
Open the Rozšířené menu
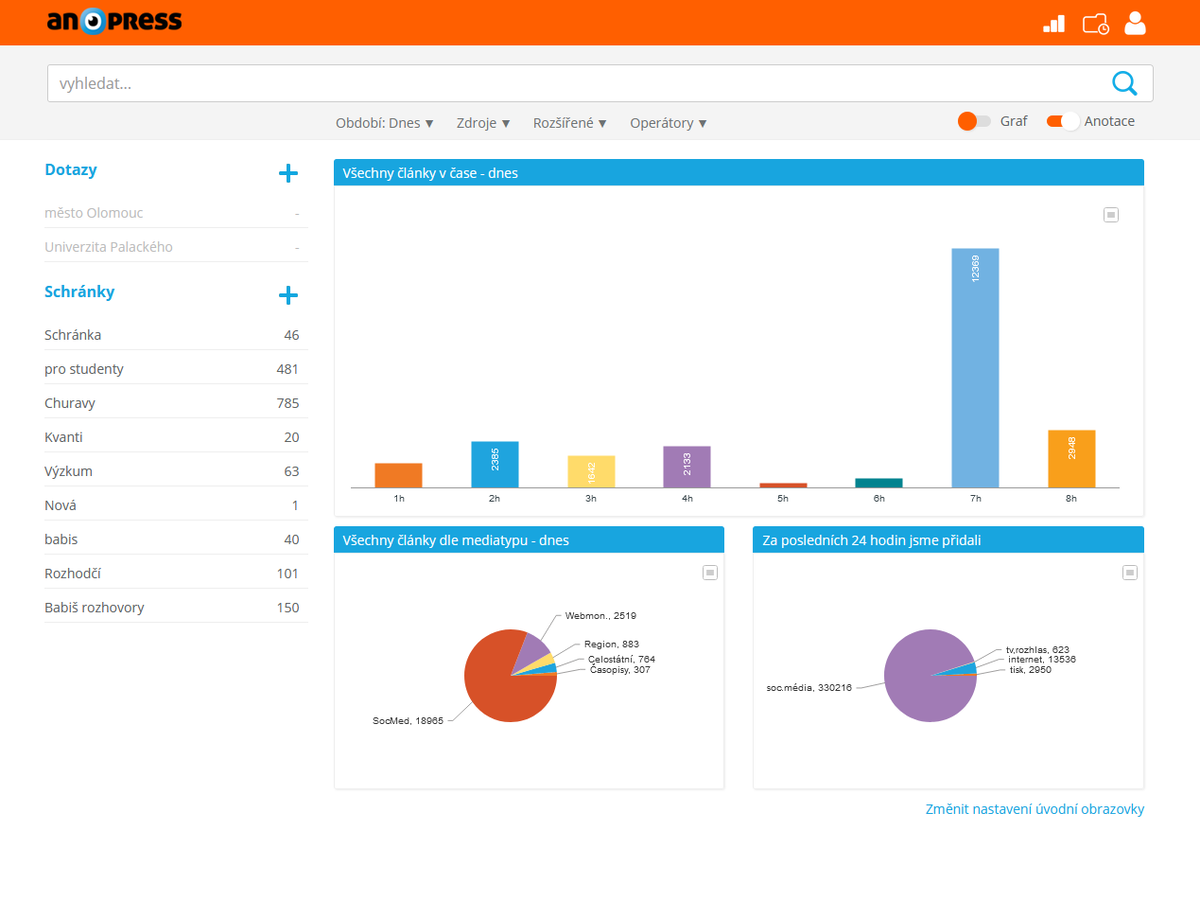[x=570, y=123]
